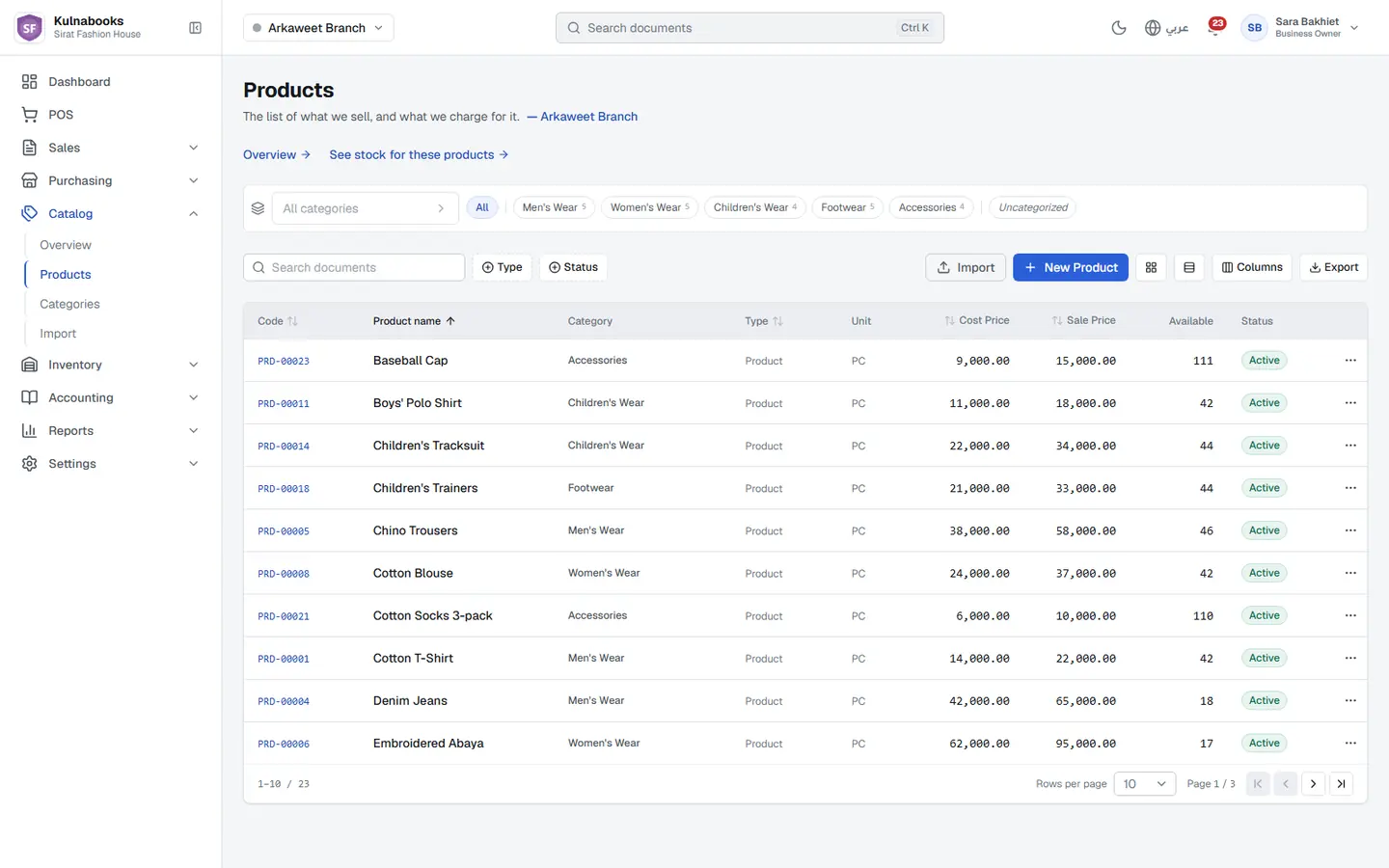This screenshot has width=1389, height=868.
Task: Open notifications bell with 23 badge
Action: 1215,28
